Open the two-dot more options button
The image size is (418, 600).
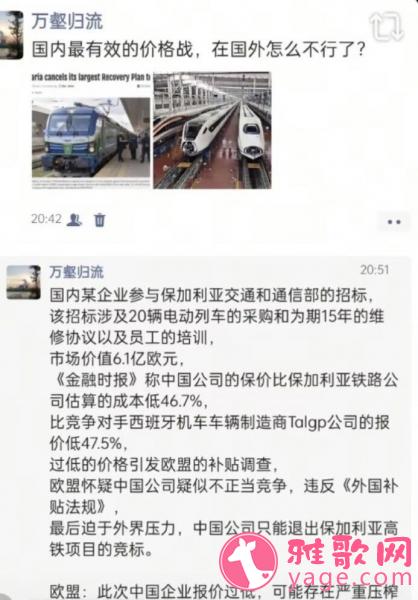tap(394, 222)
